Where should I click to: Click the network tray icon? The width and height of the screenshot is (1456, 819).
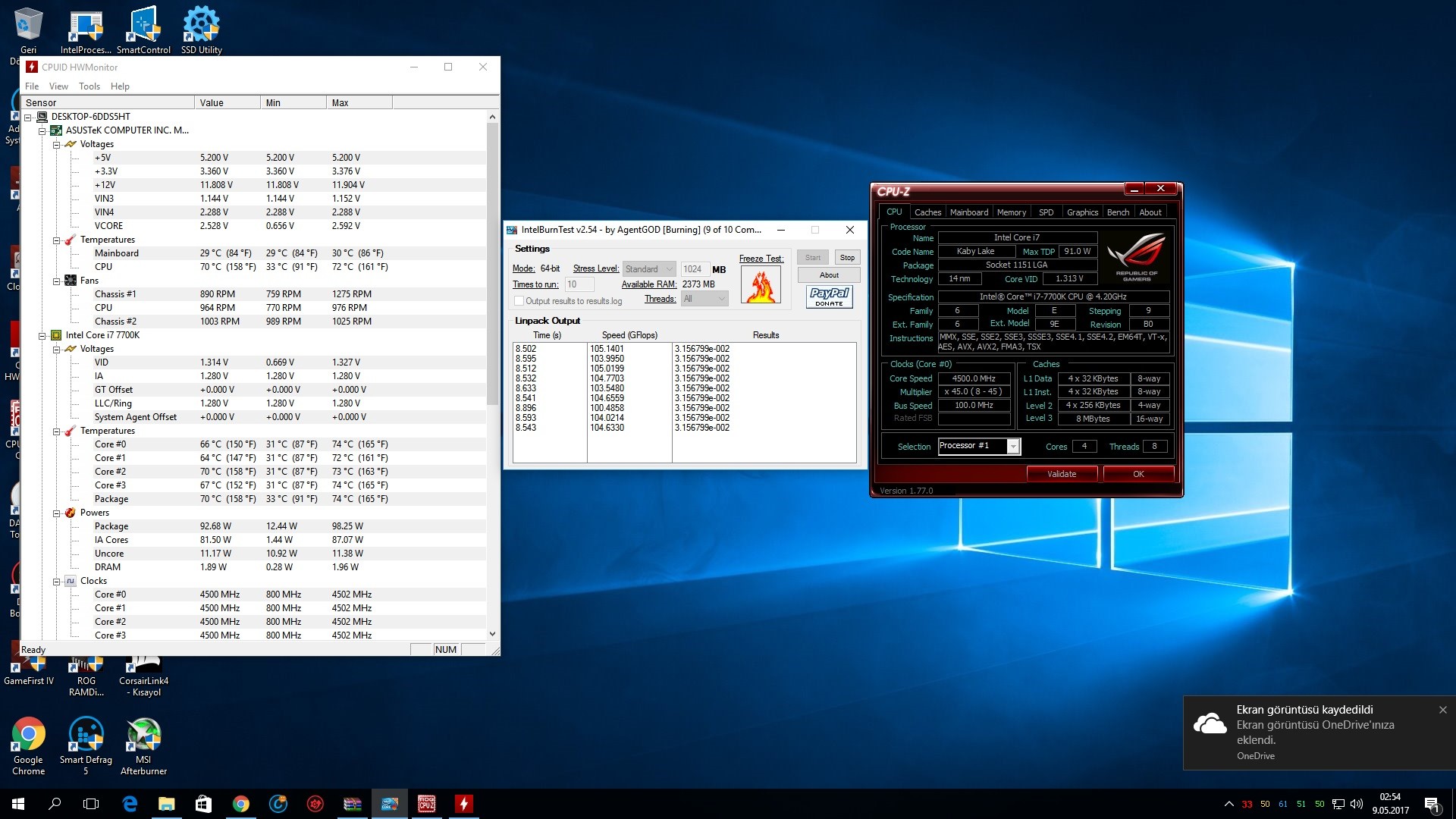(1338, 804)
